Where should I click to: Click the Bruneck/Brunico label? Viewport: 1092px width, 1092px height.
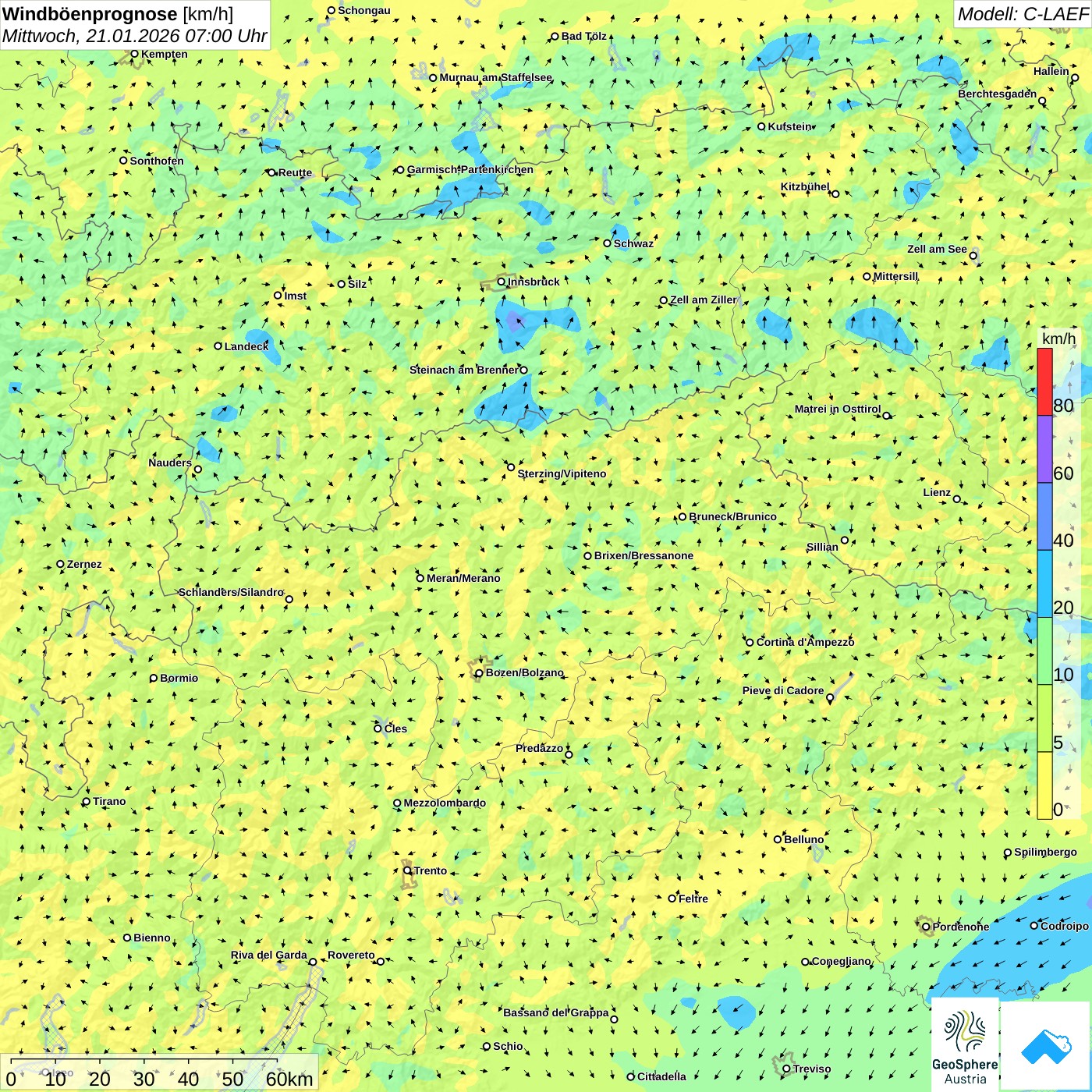coord(732,516)
